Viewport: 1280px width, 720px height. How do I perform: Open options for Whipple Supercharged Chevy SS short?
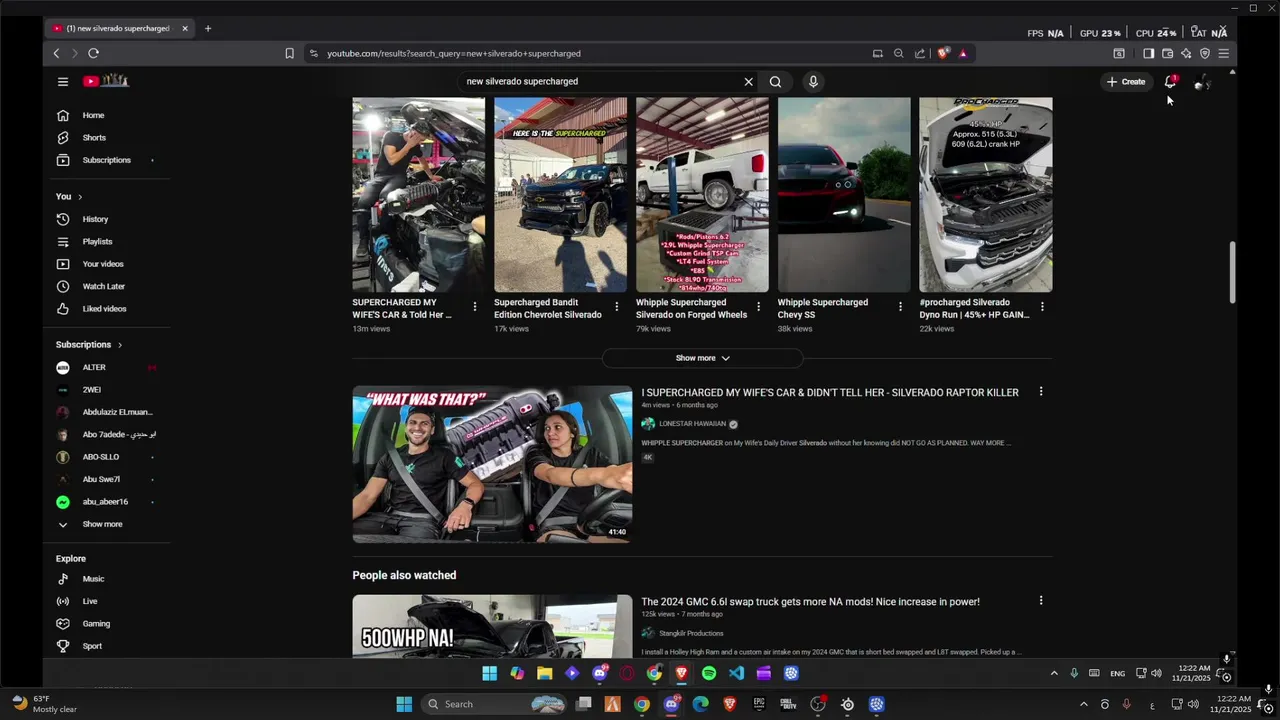(900, 306)
